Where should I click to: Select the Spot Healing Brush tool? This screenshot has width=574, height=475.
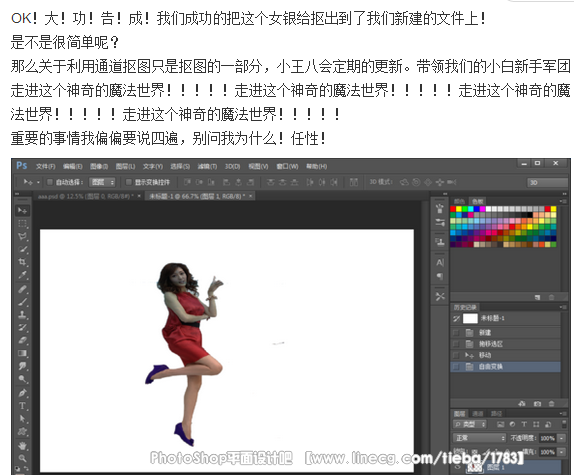click(22, 289)
